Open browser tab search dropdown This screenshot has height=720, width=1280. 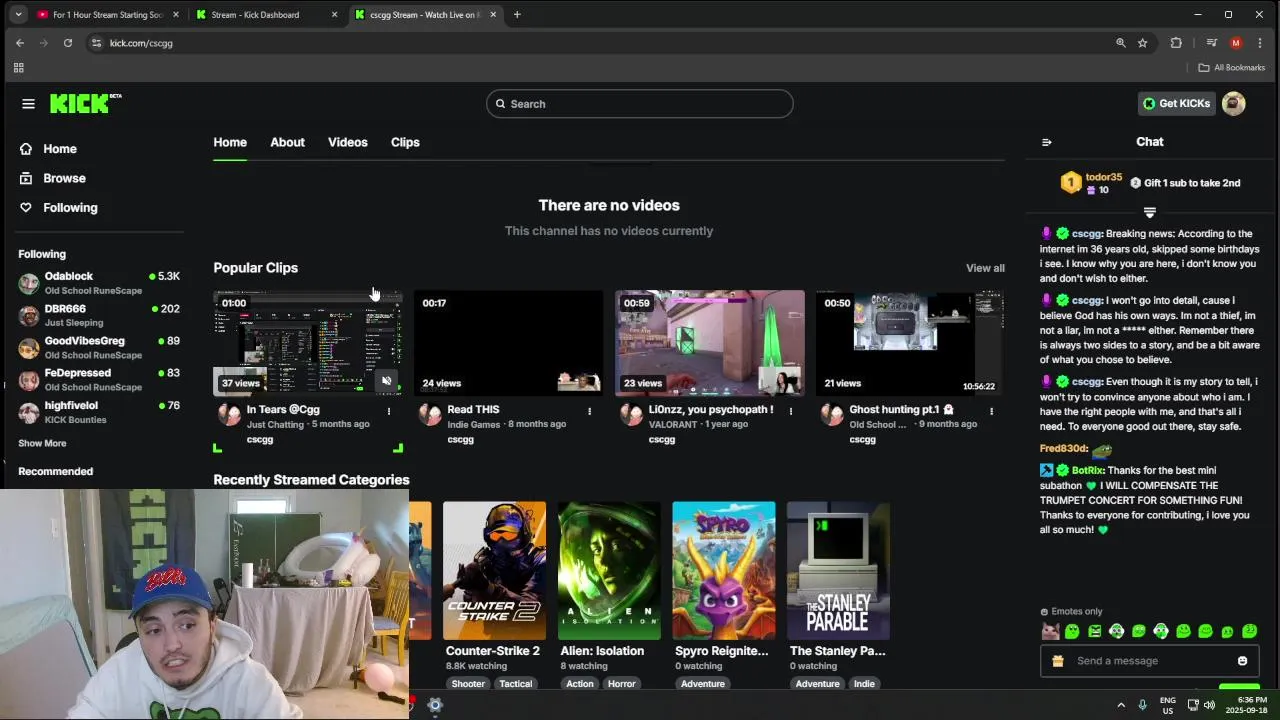(18, 15)
